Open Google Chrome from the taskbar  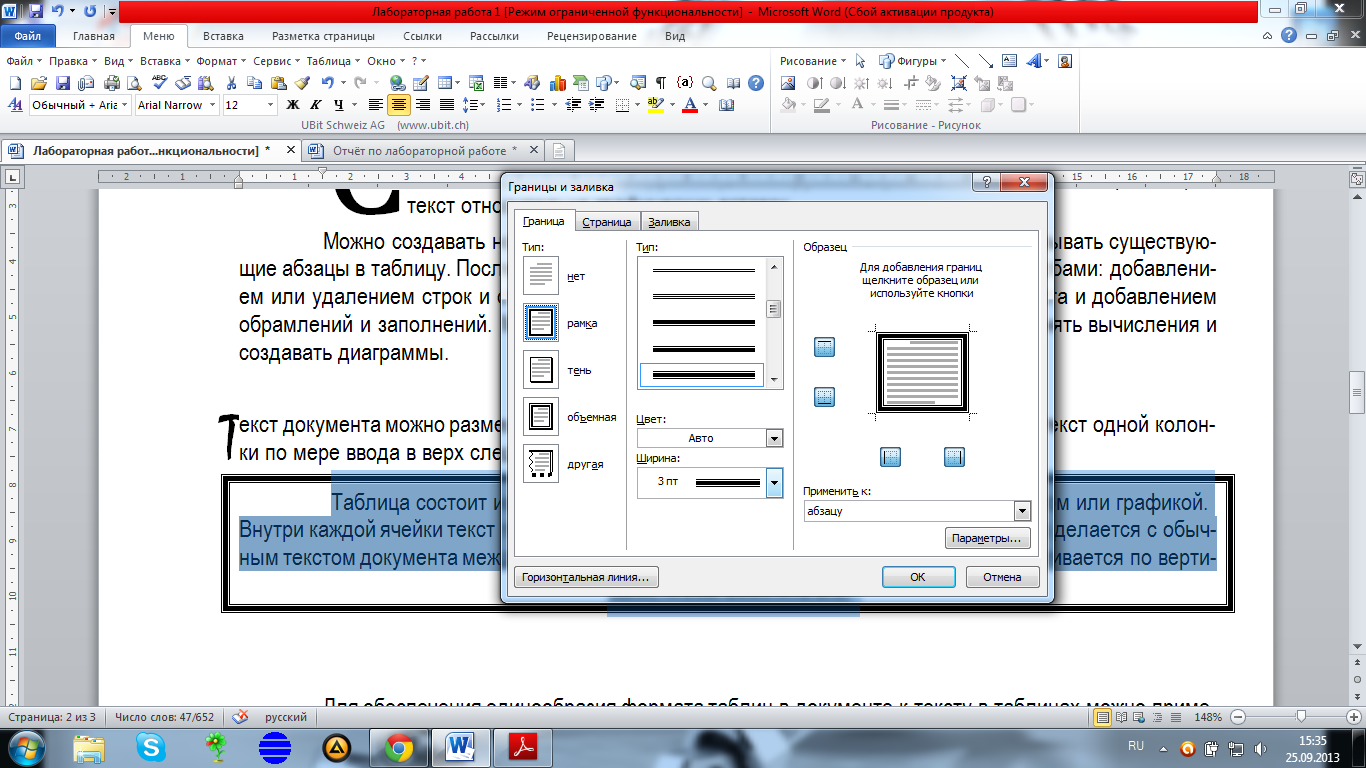pyautogui.click(x=398, y=746)
